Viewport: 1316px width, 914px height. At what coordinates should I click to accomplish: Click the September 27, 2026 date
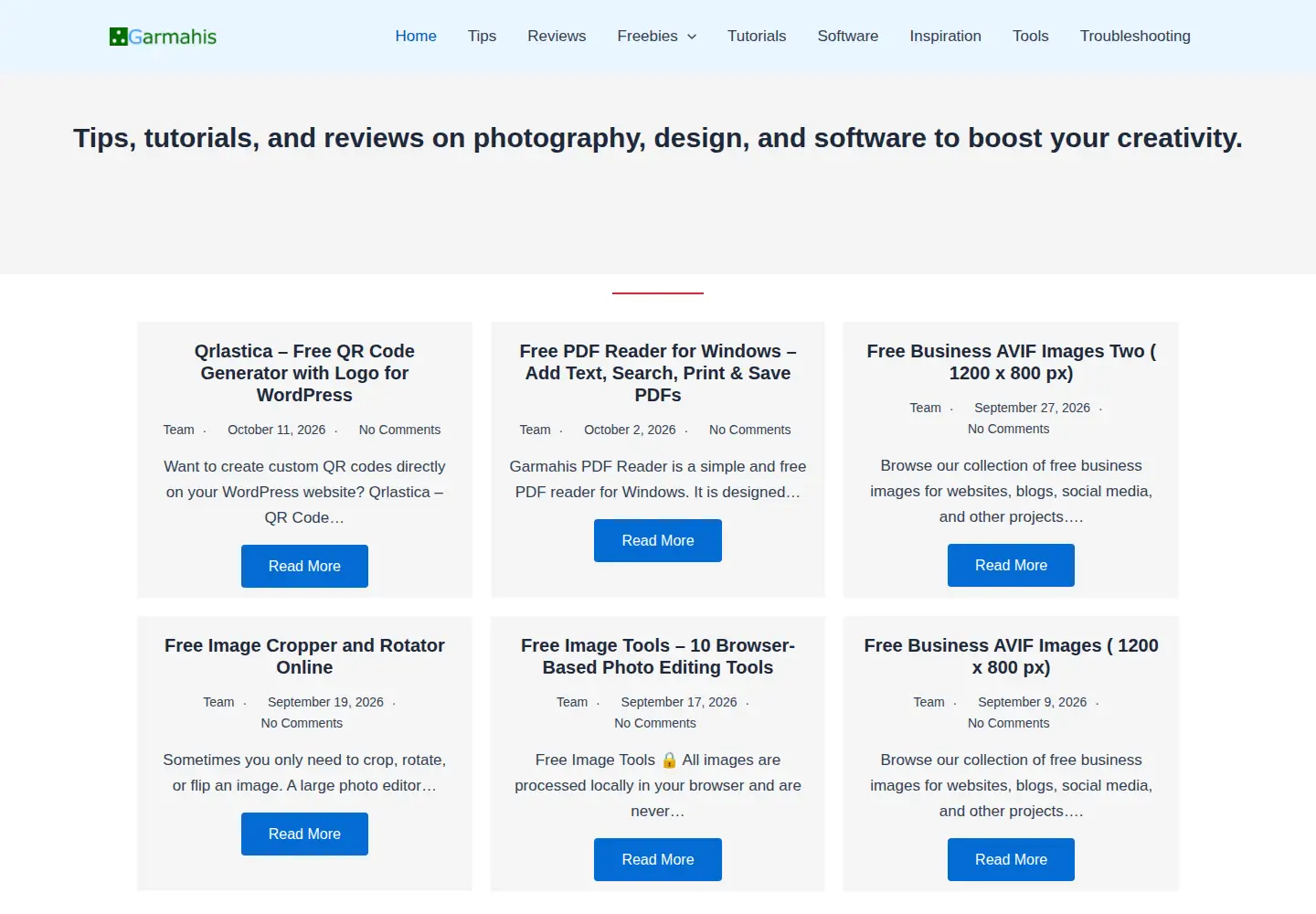tap(1032, 408)
